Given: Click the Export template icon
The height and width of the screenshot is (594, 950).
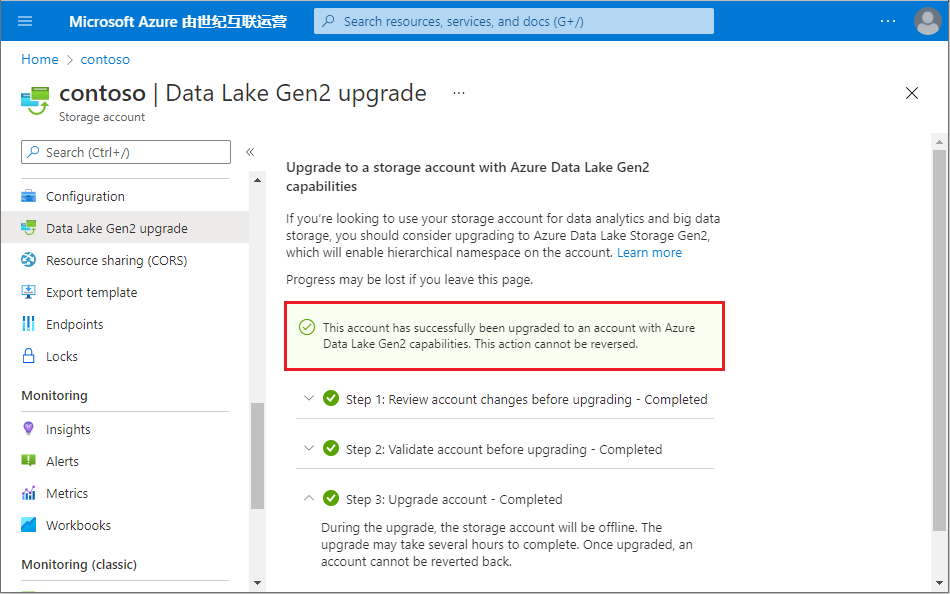Looking at the screenshot, I should pyautogui.click(x=28, y=292).
